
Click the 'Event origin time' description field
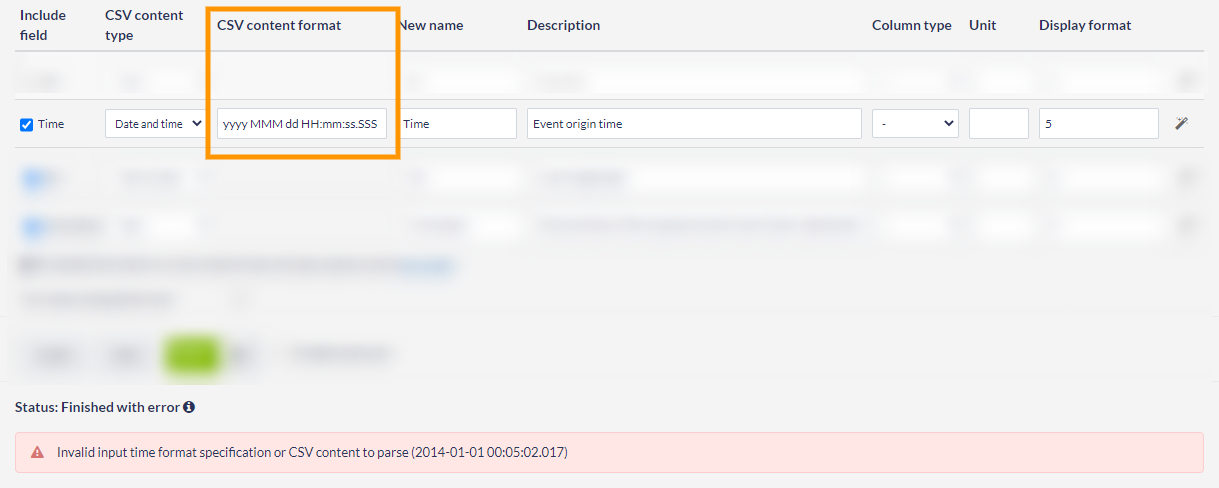[693, 124]
